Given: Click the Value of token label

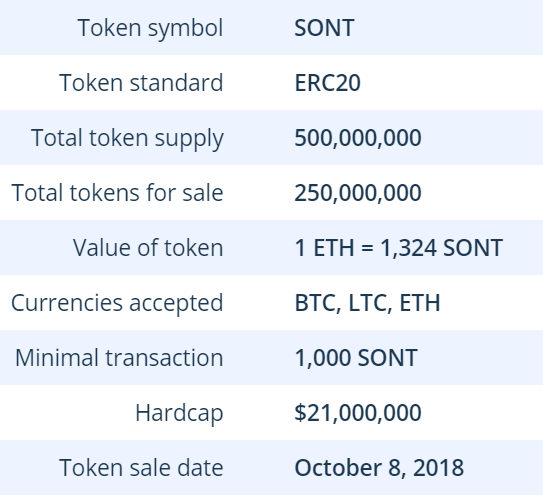Looking at the screenshot, I should tap(148, 248).
